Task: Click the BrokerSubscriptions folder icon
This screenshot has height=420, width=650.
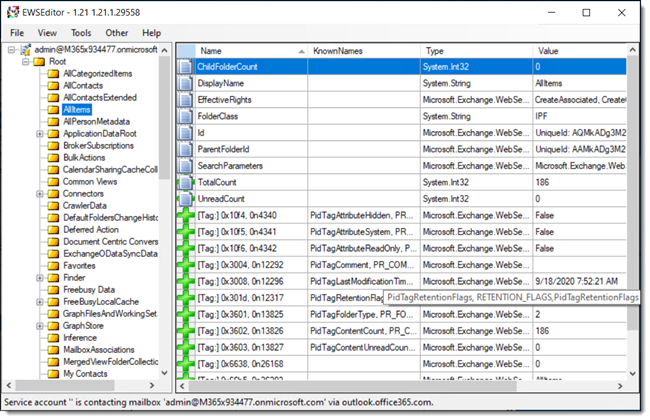Action: 53,146
